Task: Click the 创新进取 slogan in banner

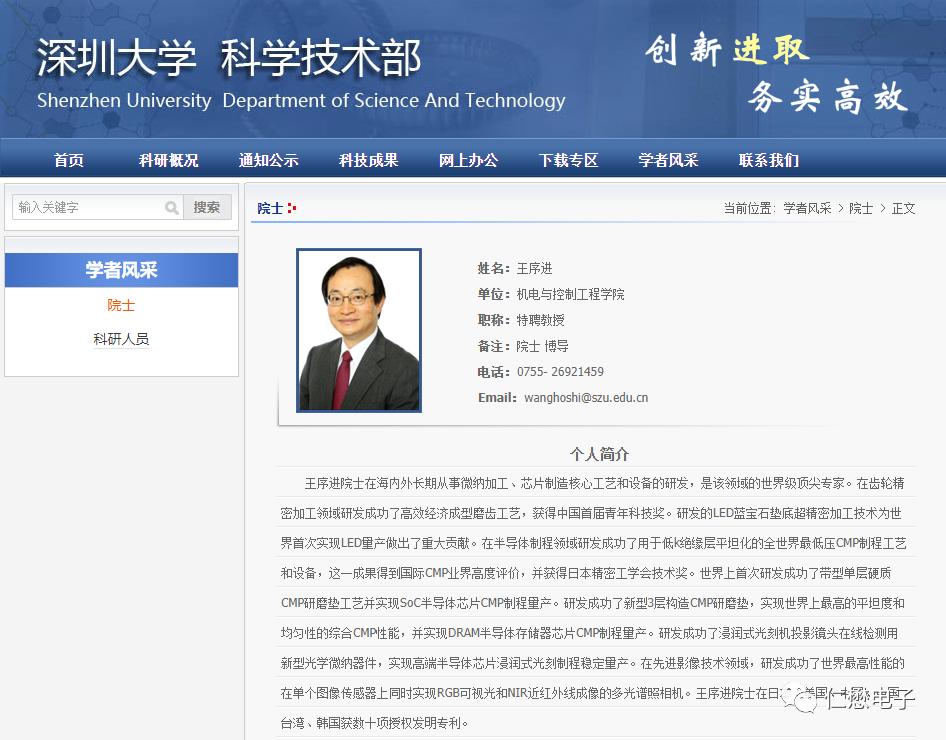Action: click(x=727, y=49)
